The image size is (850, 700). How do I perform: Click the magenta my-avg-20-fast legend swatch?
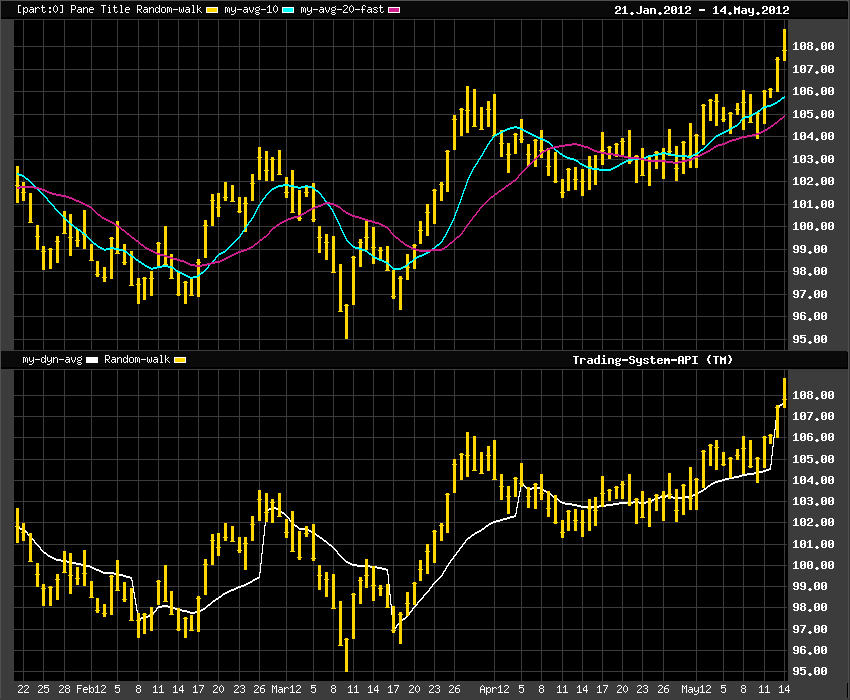click(x=394, y=10)
